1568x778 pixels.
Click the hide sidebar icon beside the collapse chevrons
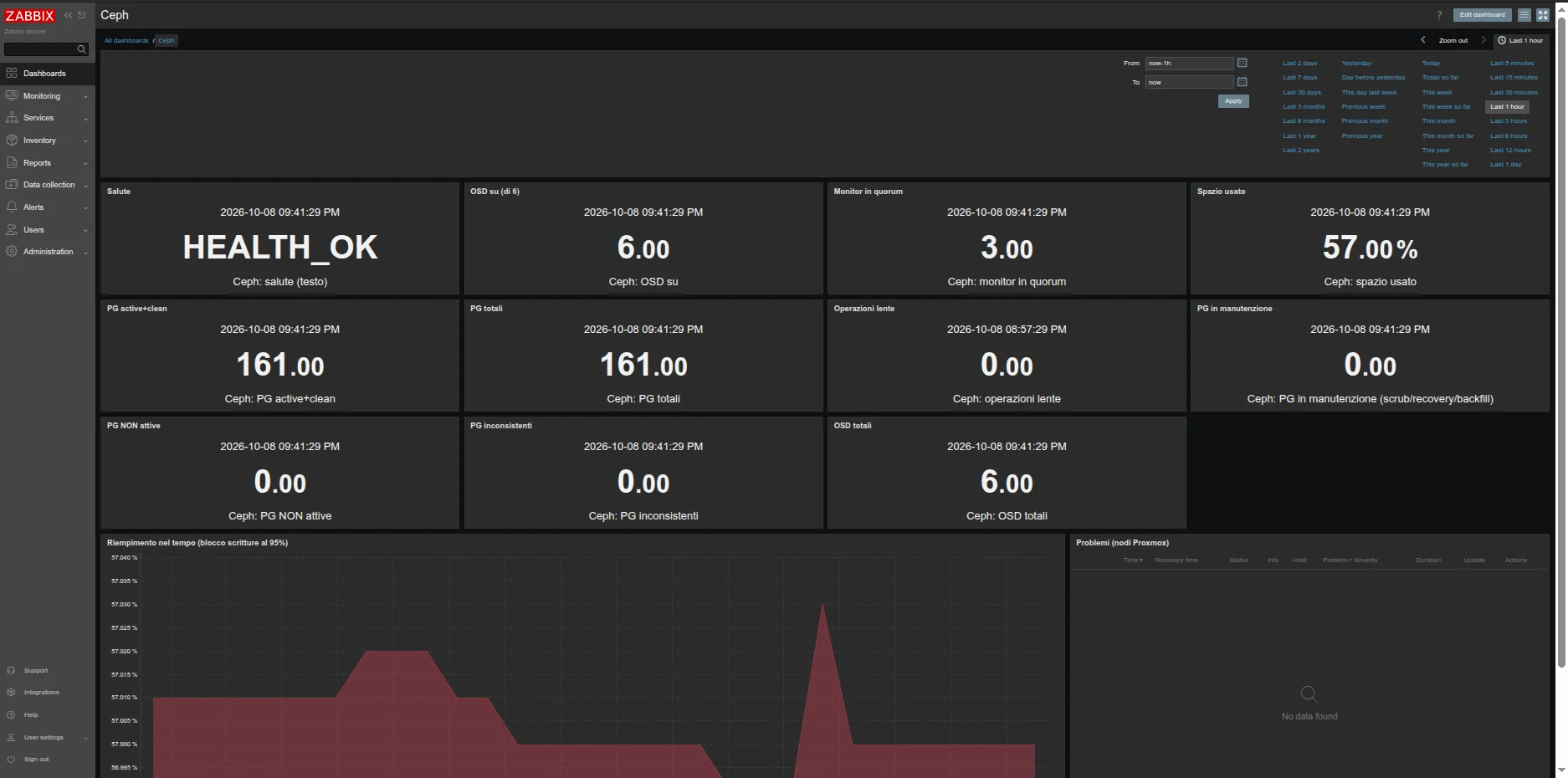point(82,15)
